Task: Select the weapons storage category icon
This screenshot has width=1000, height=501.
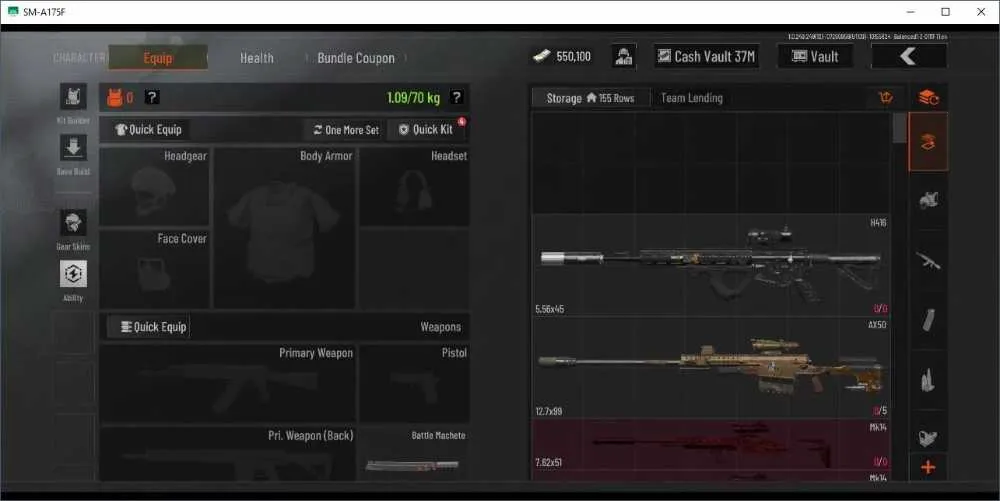Action: tap(929, 260)
